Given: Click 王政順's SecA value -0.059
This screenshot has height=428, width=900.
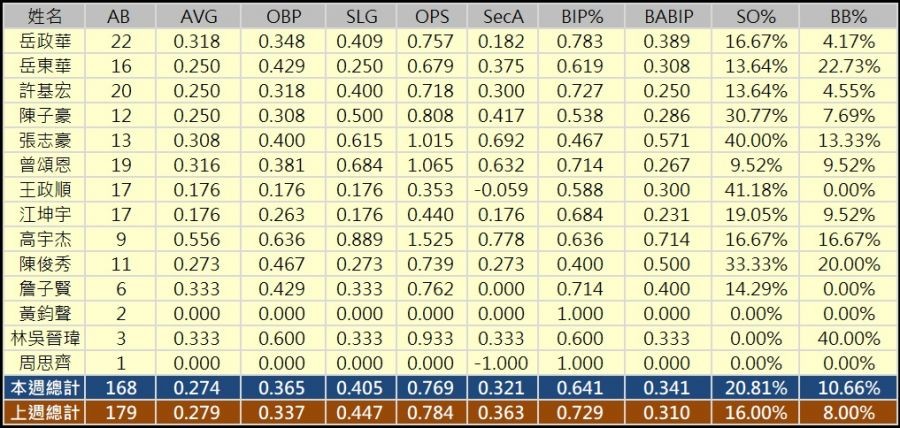Looking at the screenshot, I should [x=506, y=189].
